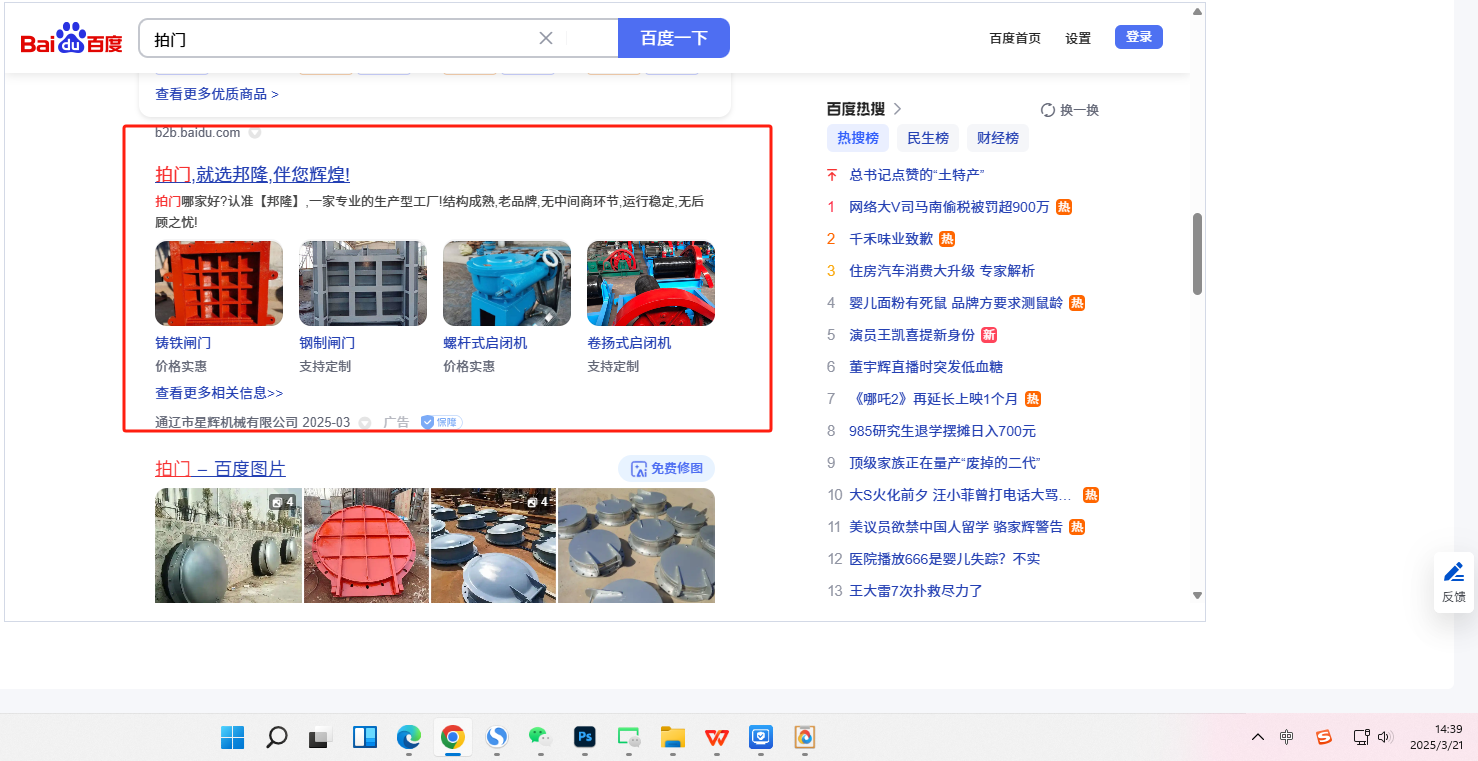Open the Windows Start menu
This screenshot has width=1478, height=761.
click(233, 738)
